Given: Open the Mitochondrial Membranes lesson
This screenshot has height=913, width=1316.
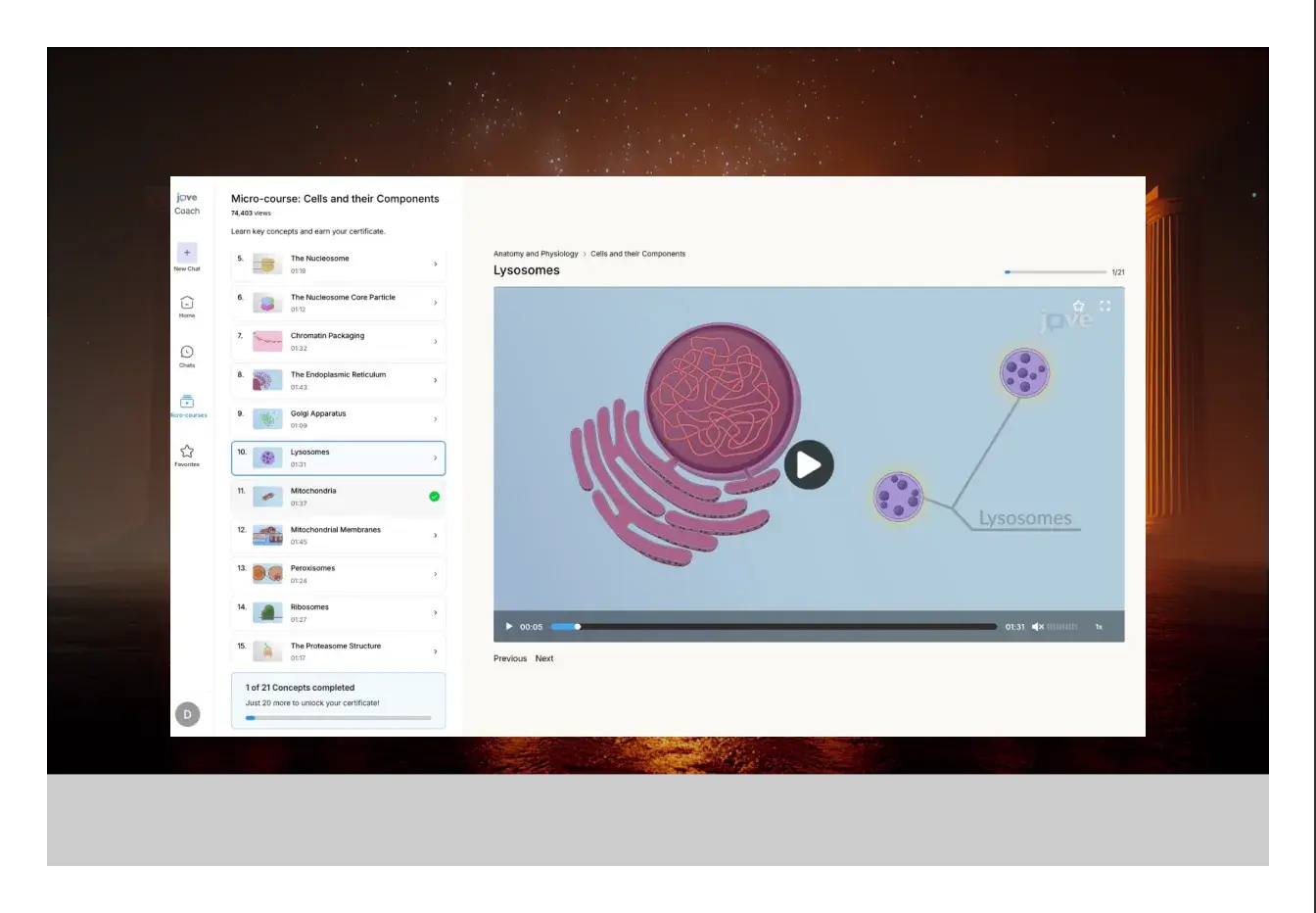Looking at the screenshot, I should (339, 535).
